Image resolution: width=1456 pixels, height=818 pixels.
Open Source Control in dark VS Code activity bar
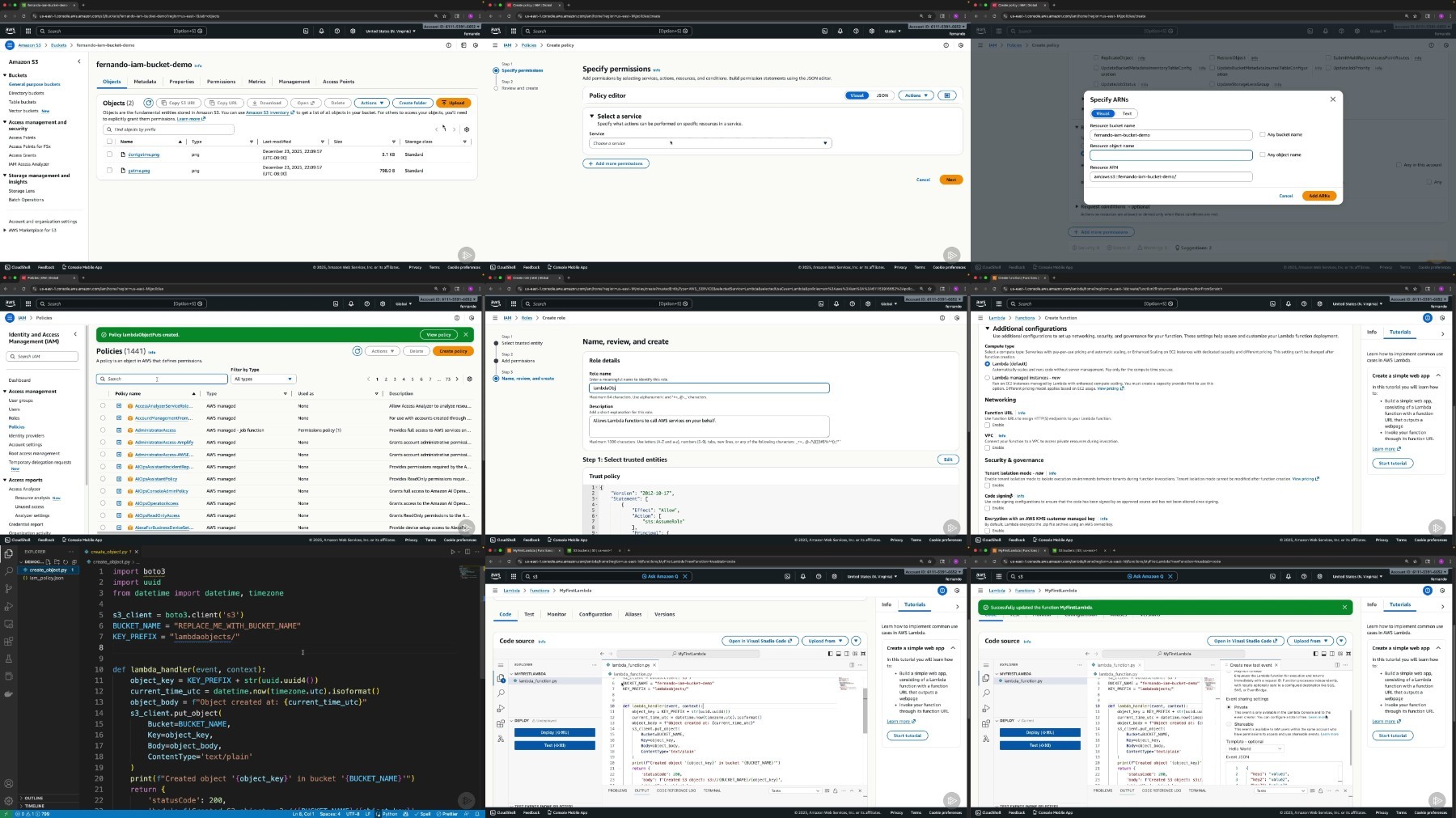point(8,589)
